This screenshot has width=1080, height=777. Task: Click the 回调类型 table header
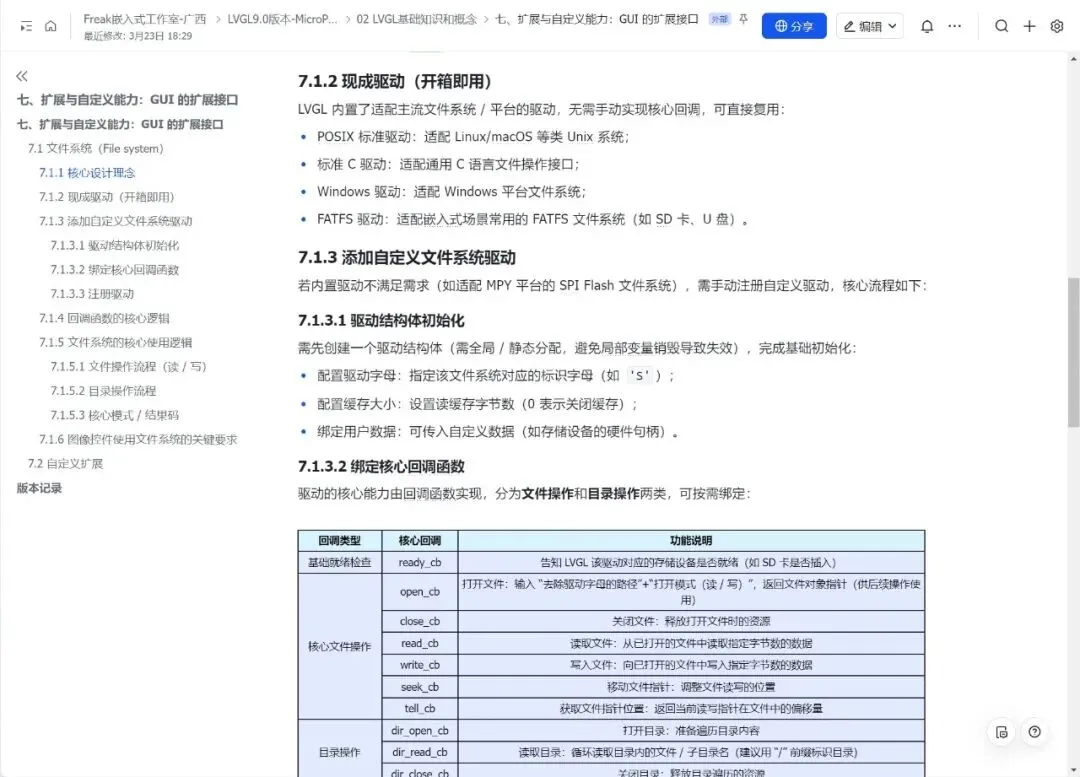[340, 541]
